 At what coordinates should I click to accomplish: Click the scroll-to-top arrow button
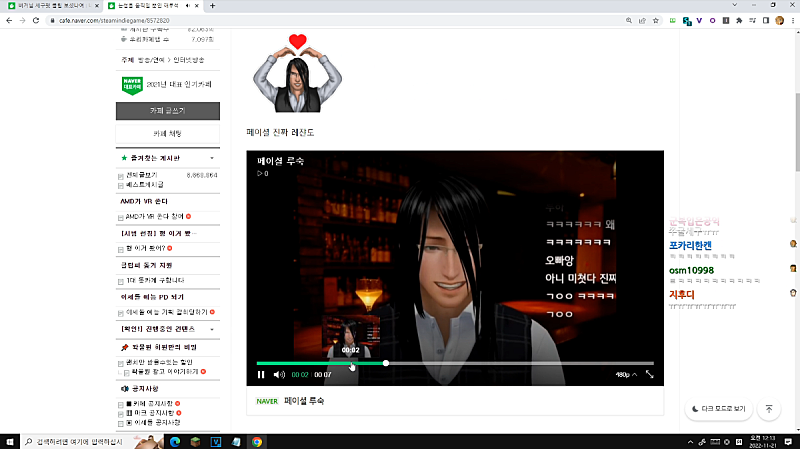coord(769,409)
